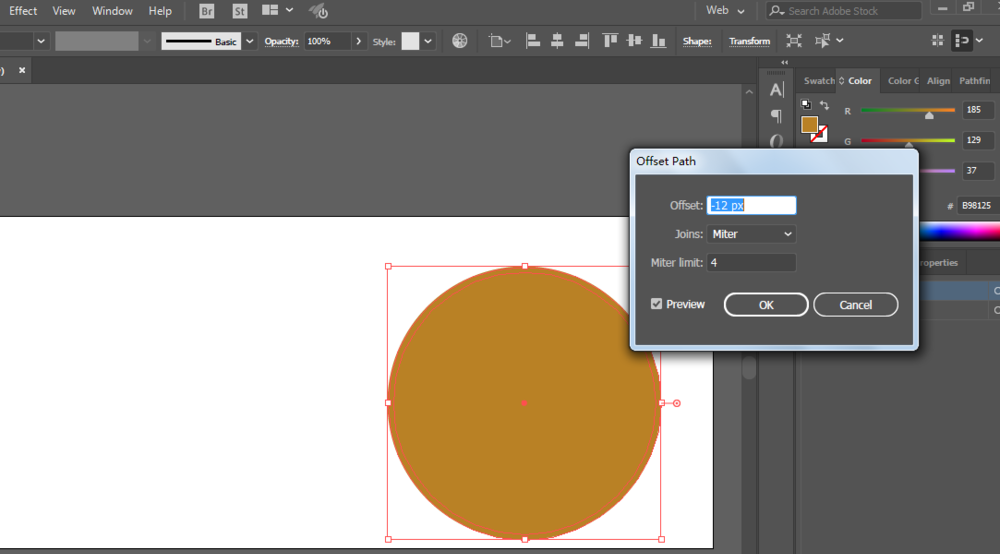
Task: Click the R color slider
Action: [908, 110]
